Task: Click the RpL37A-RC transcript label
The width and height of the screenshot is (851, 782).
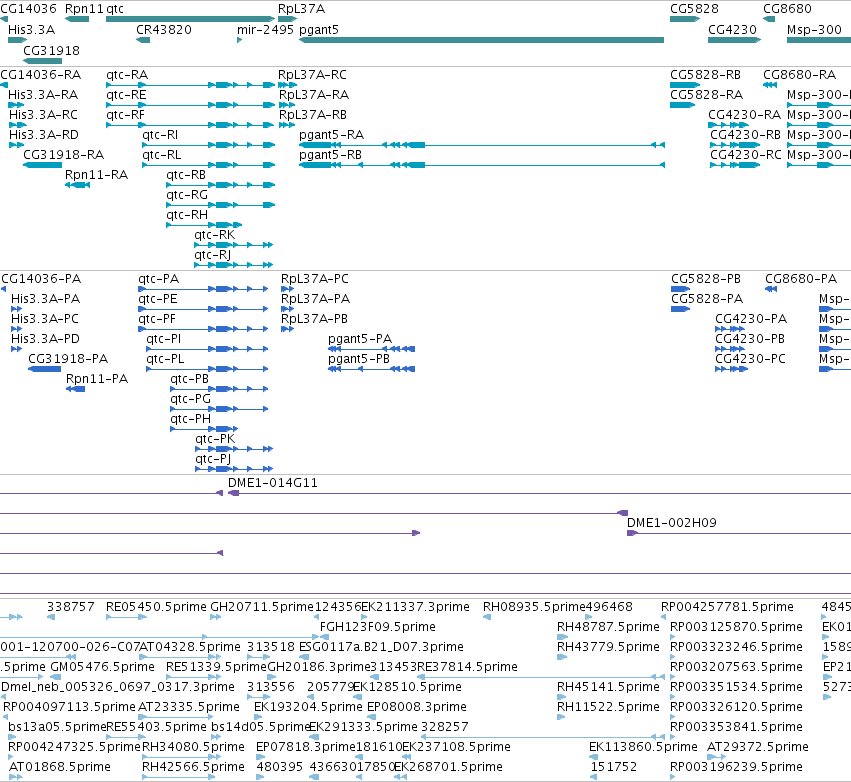Action: click(x=312, y=75)
